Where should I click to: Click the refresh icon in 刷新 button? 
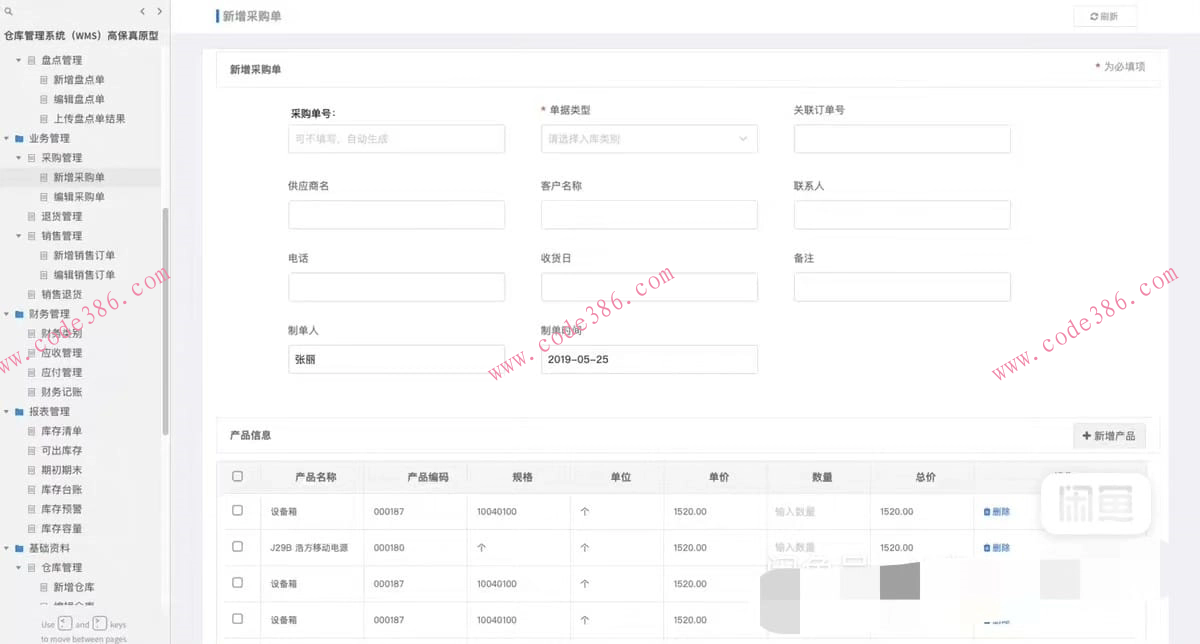[x=1094, y=17]
